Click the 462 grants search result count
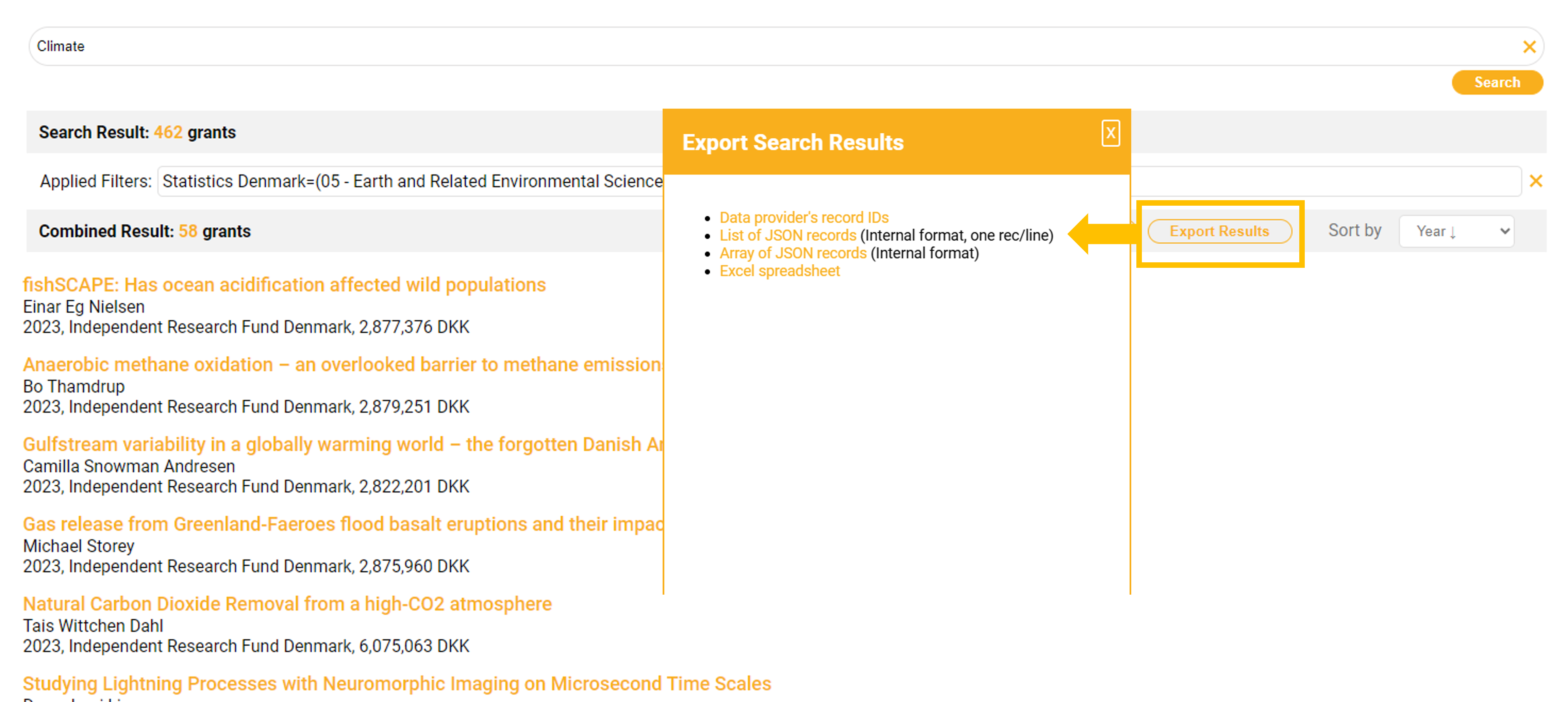 [168, 133]
